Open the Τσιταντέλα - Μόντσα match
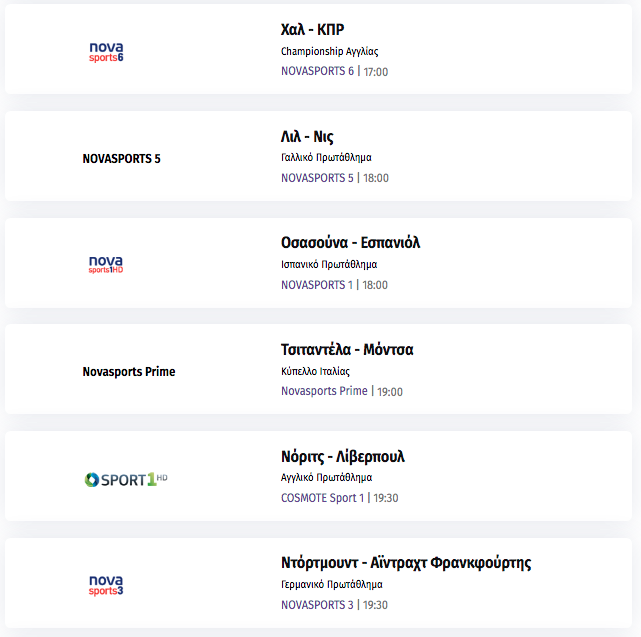Viewport: 641px width, 637px height. (347, 350)
